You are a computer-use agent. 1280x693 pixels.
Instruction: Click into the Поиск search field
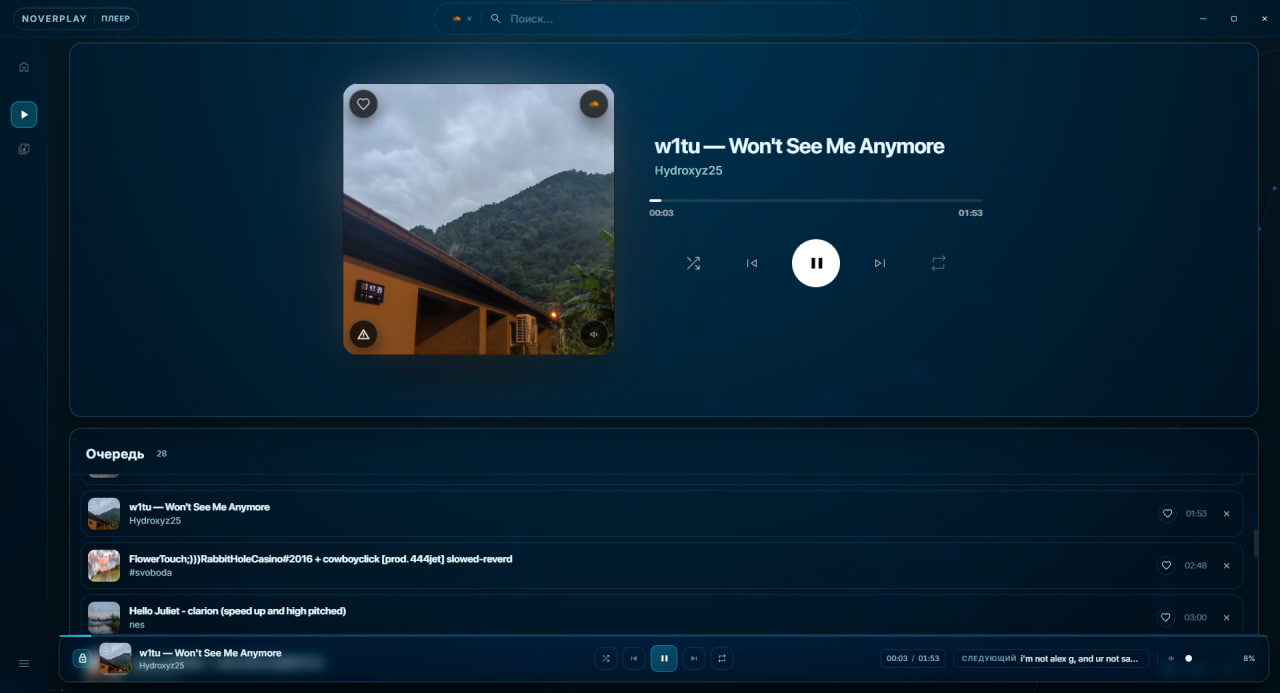pyautogui.click(x=560, y=18)
